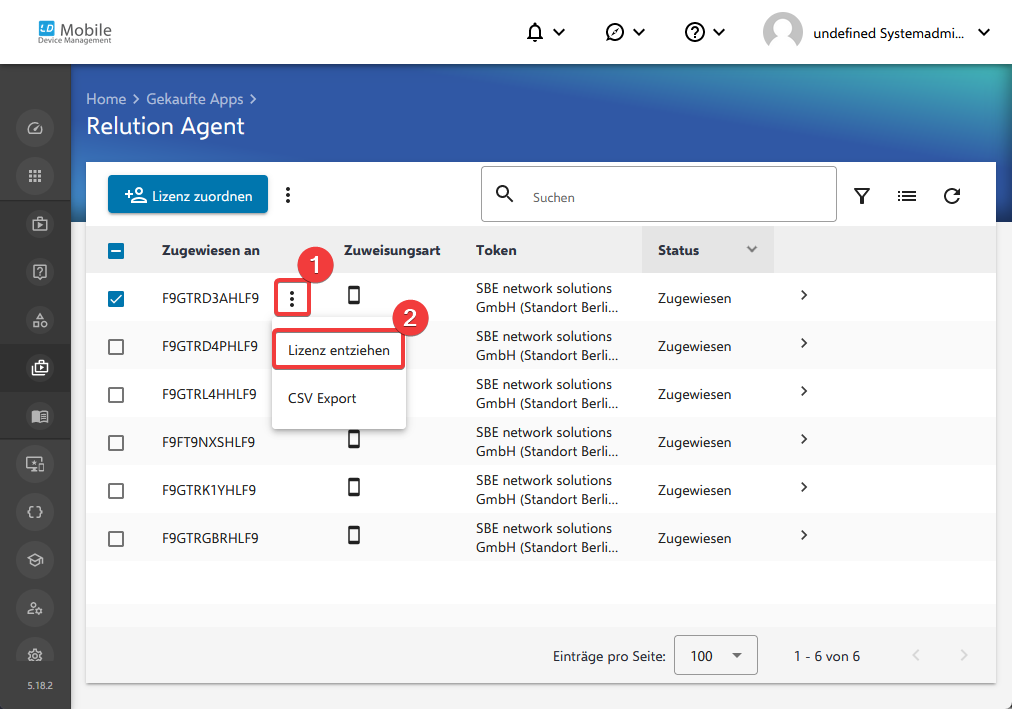Open the shapes category icon in sidebar
This screenshot has height=709, width=1012.
click(x=39, y=320)
